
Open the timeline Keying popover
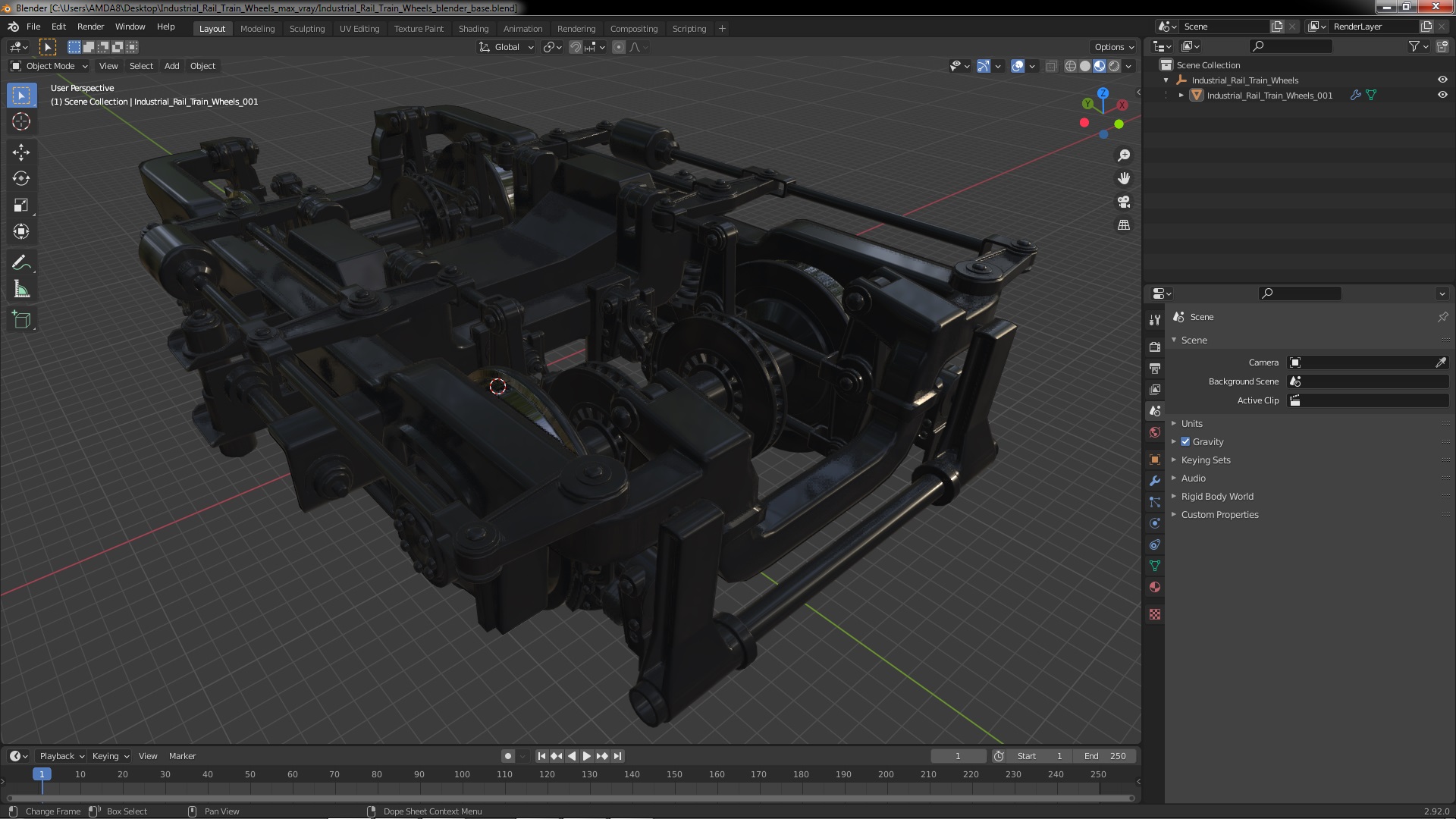[x=111, y=756]
